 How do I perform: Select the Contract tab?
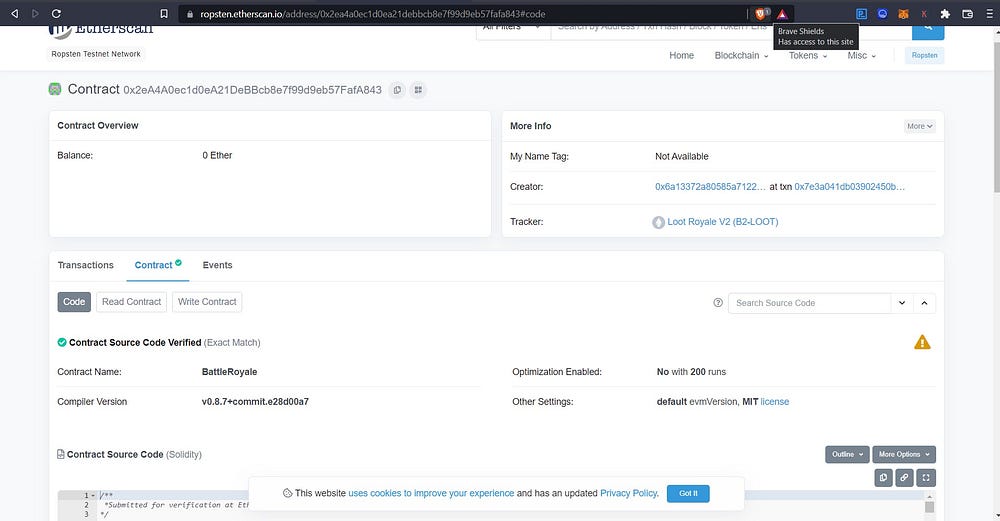pos(158,265)
